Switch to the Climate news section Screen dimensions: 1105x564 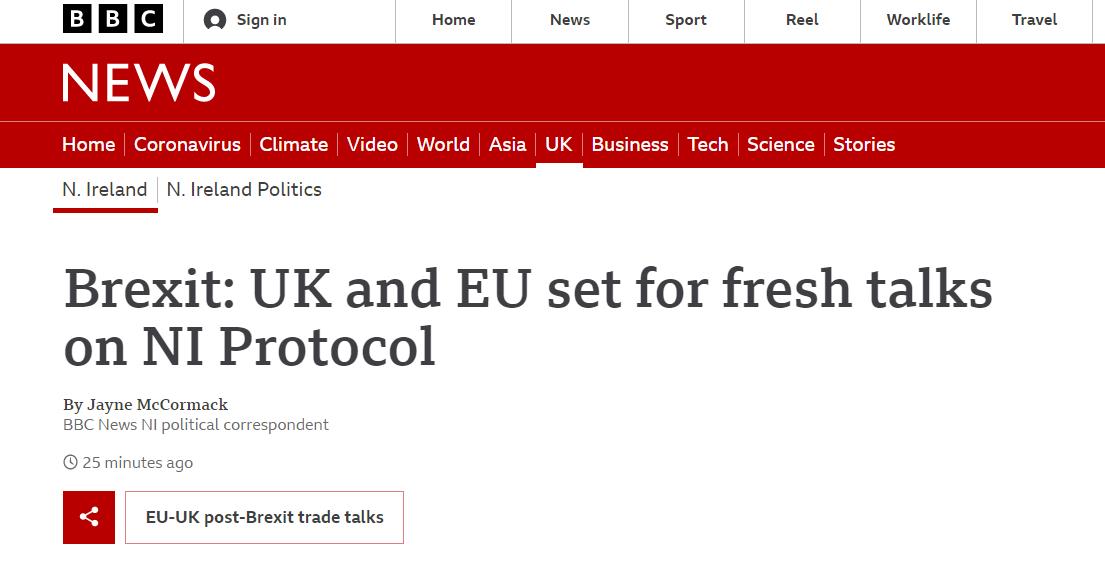(x=293, y=145)
